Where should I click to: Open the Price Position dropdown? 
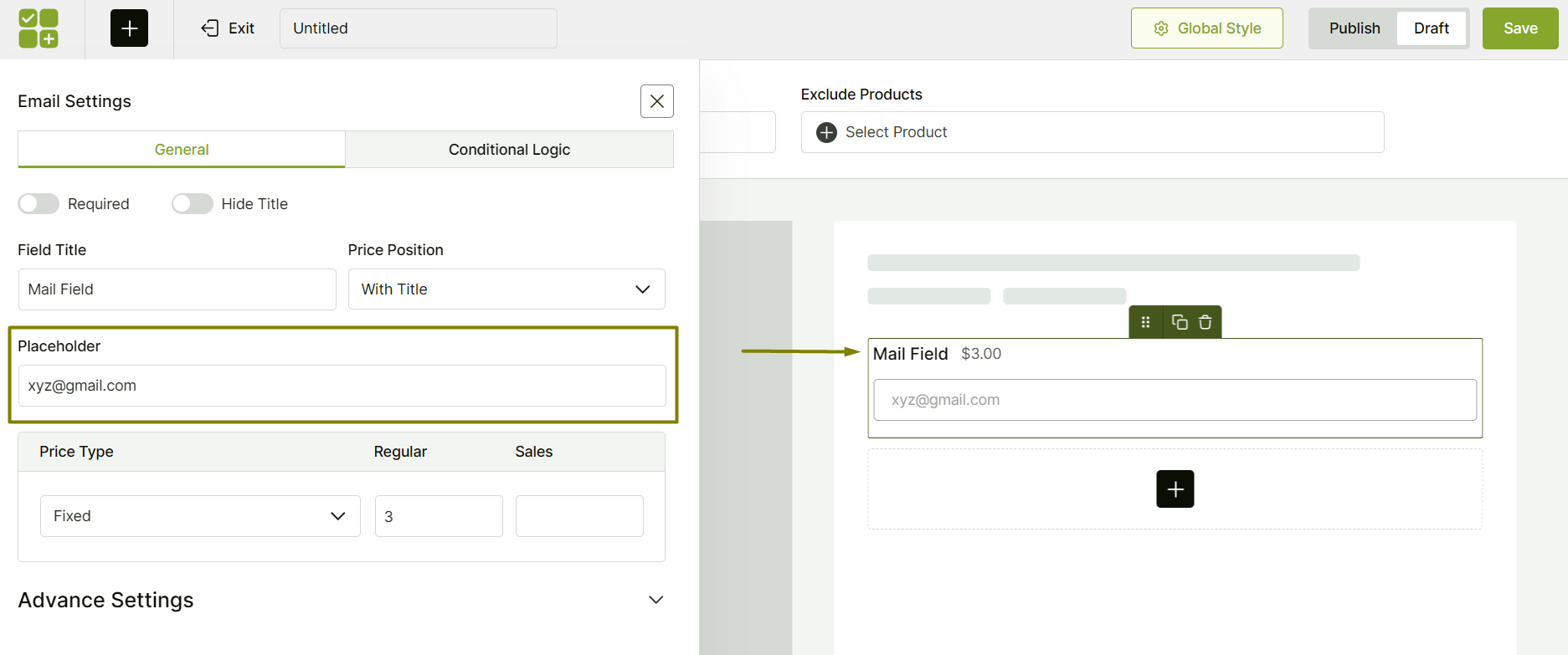tap(506, 289)
